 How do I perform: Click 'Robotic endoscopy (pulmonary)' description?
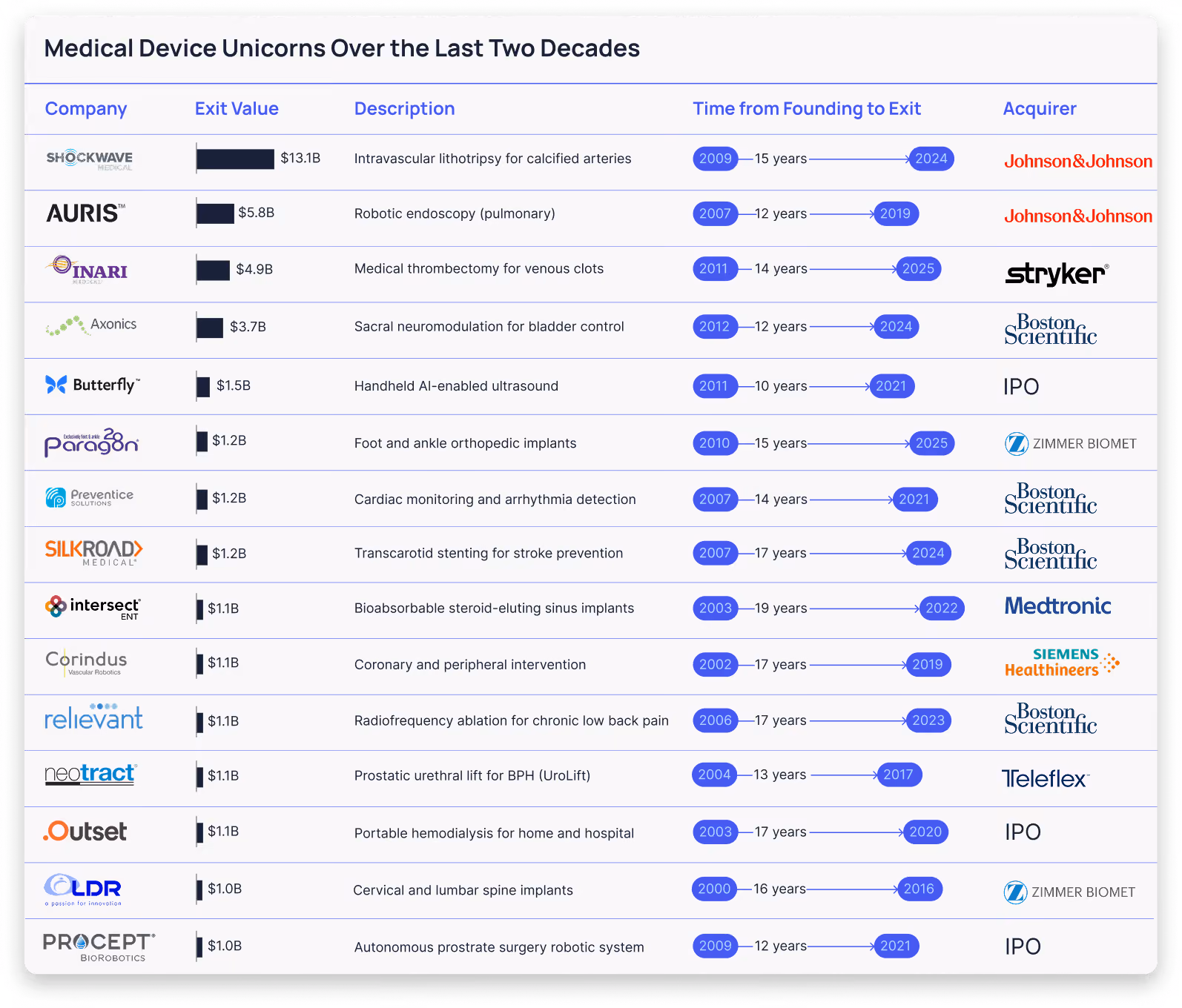pyautogui.click(x=455, y=213)
